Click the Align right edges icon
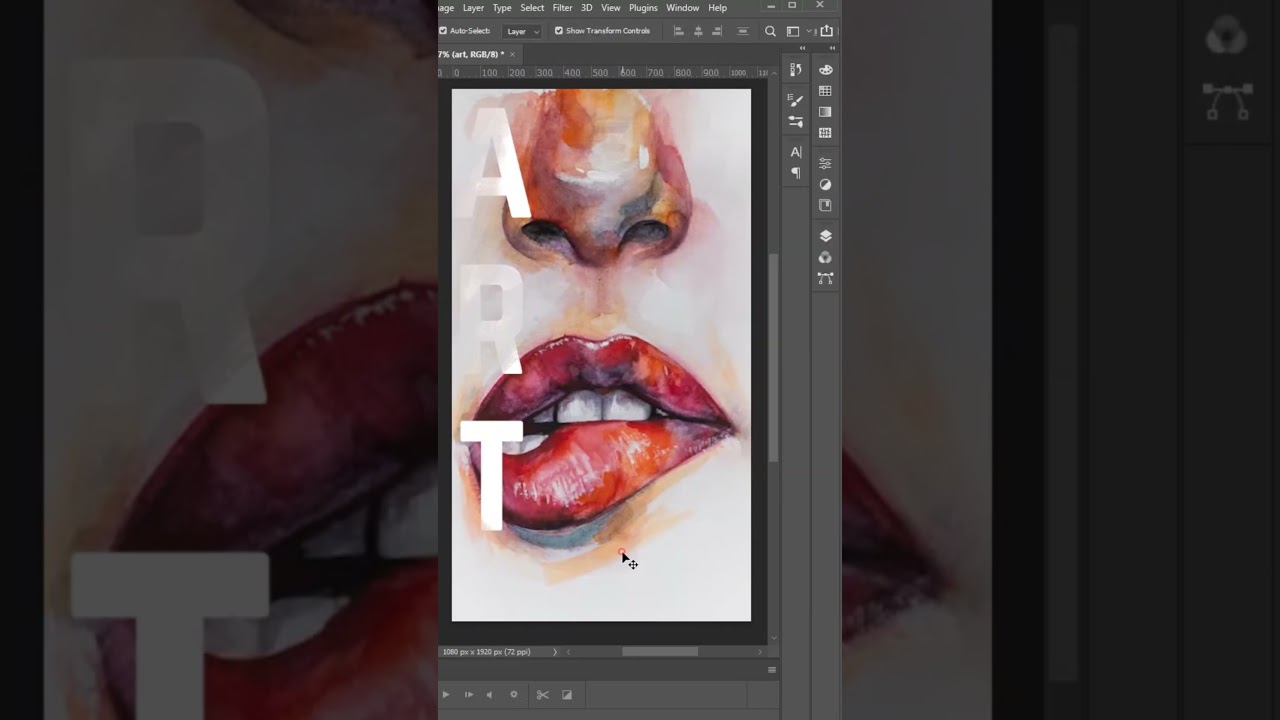This screenshot has width=1280, height=720. tap(716, 31)
